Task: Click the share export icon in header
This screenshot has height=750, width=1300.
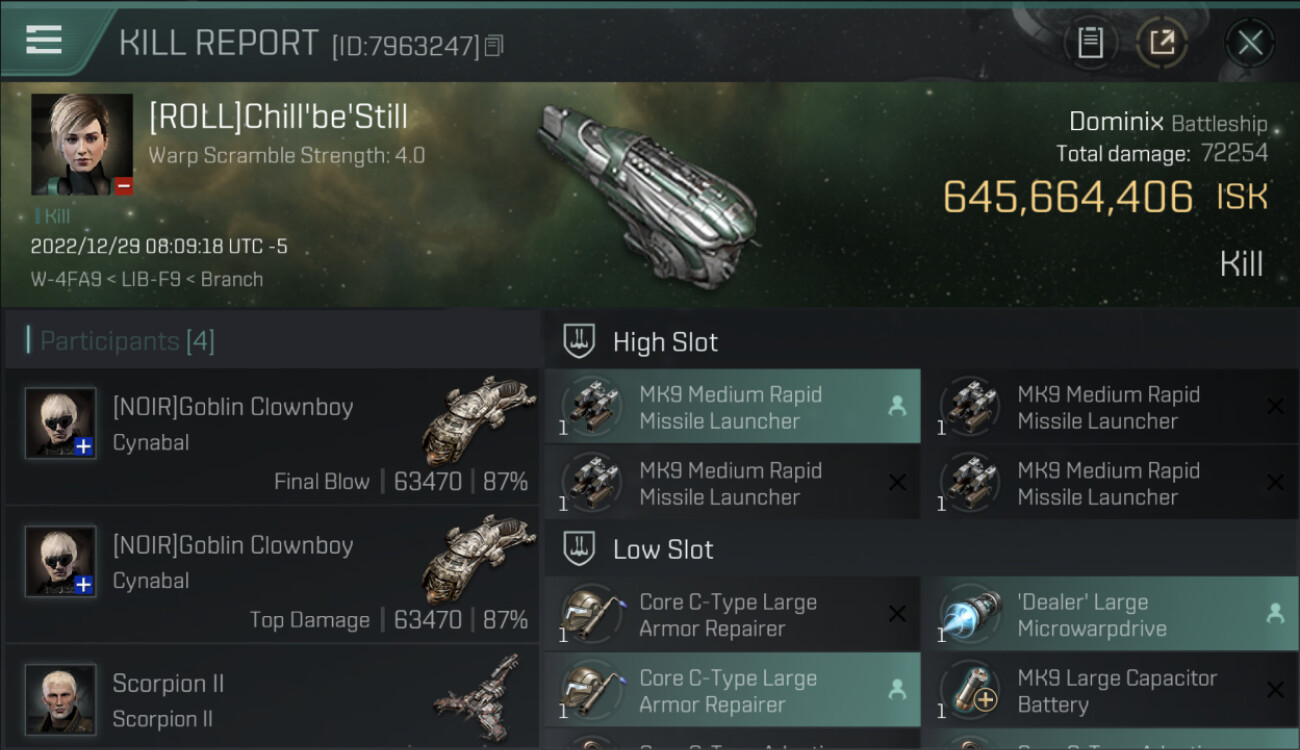Action: click(x=1161, y=42)
